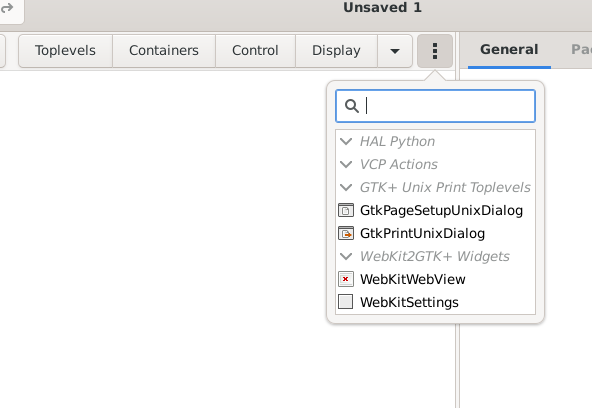The width and height of the screenshot is (592, 408).
Task: Collapse the VCP Actions group
Action: click(346, 165)
